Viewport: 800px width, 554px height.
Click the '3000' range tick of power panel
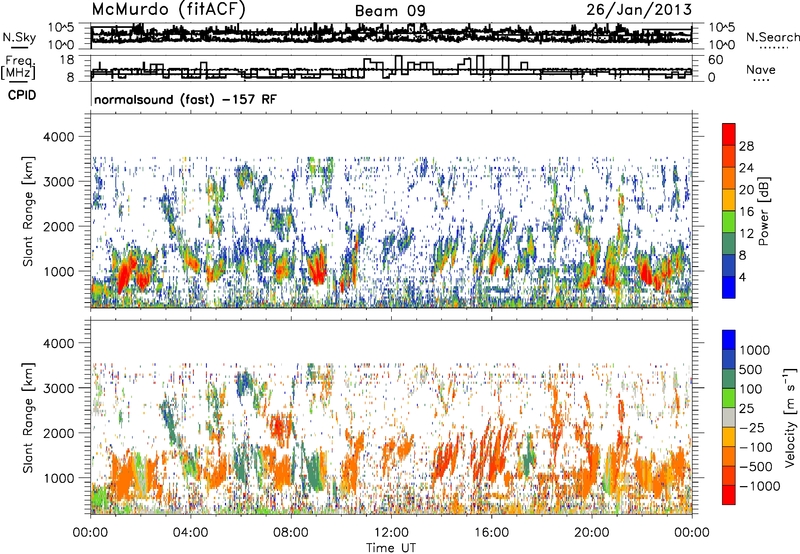coord(60,182)
